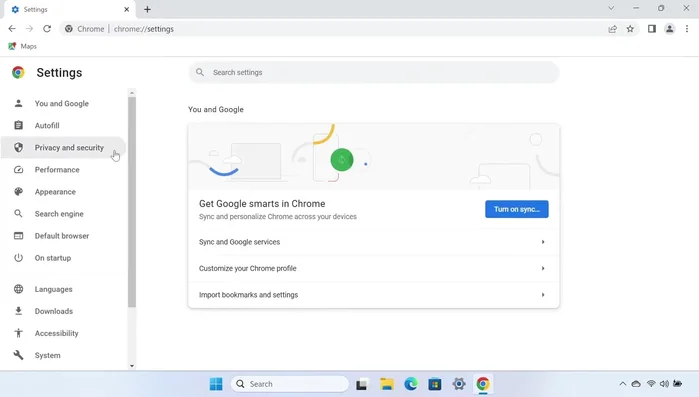Go back with the browser back arrow
This screenshot has height=397, width=699.
tap(12, 29)
